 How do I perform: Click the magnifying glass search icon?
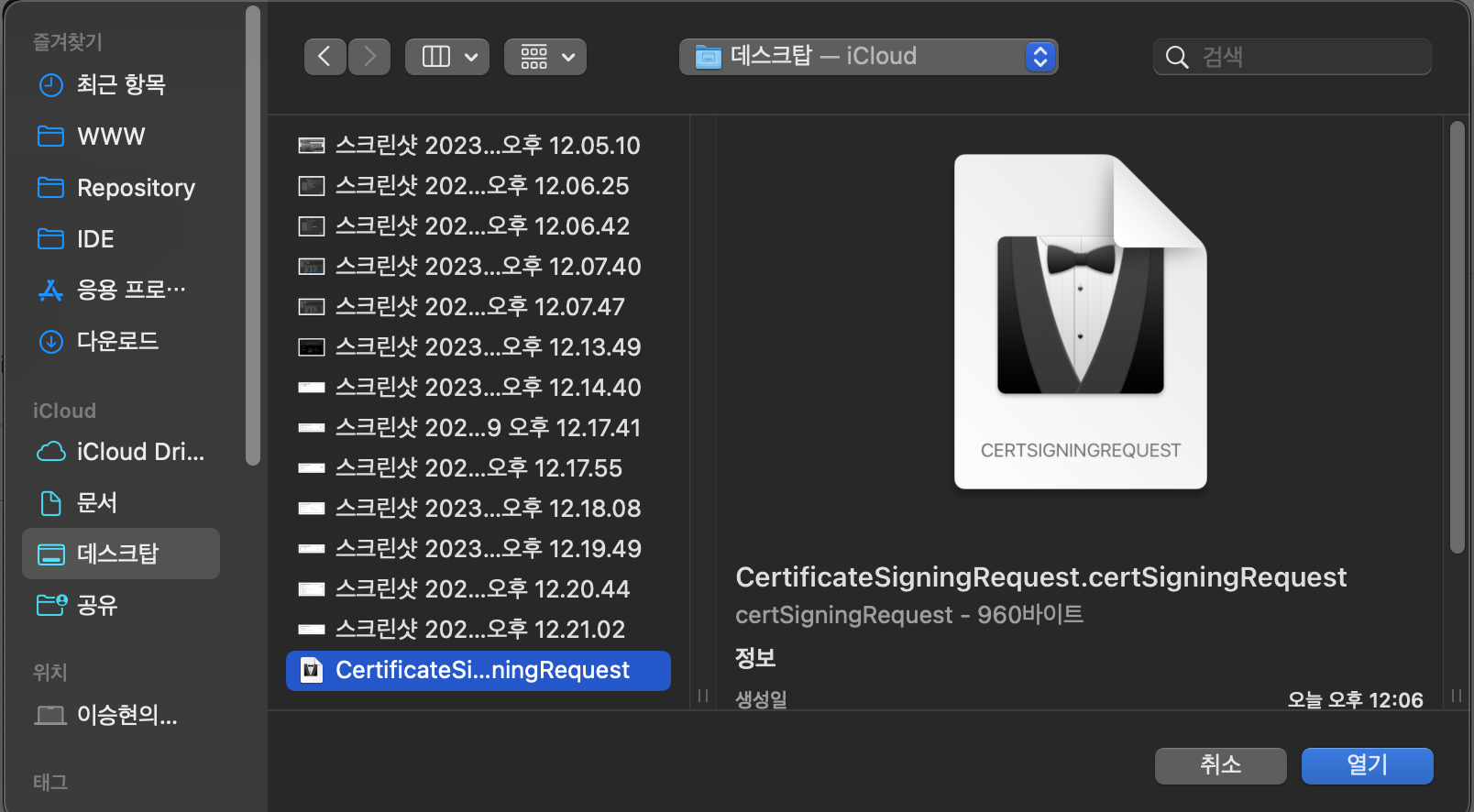coord(1177,58)
